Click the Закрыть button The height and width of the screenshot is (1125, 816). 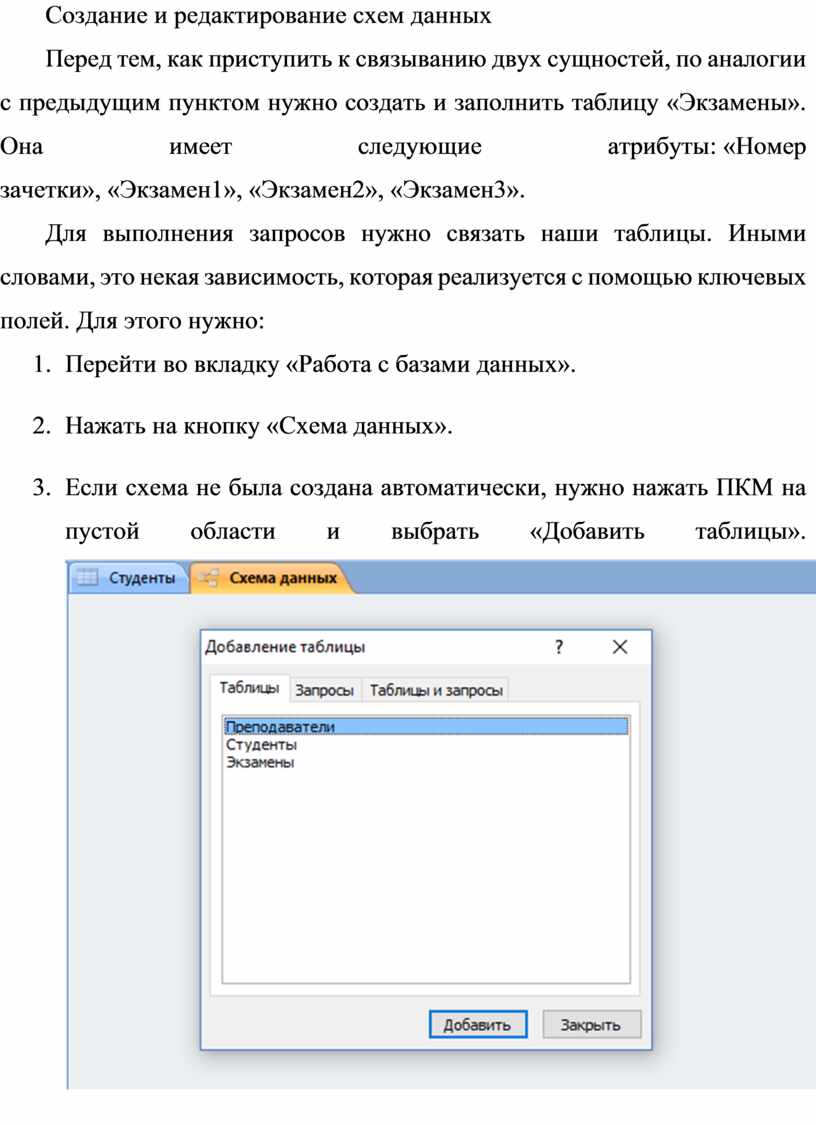click(591, 1025)
